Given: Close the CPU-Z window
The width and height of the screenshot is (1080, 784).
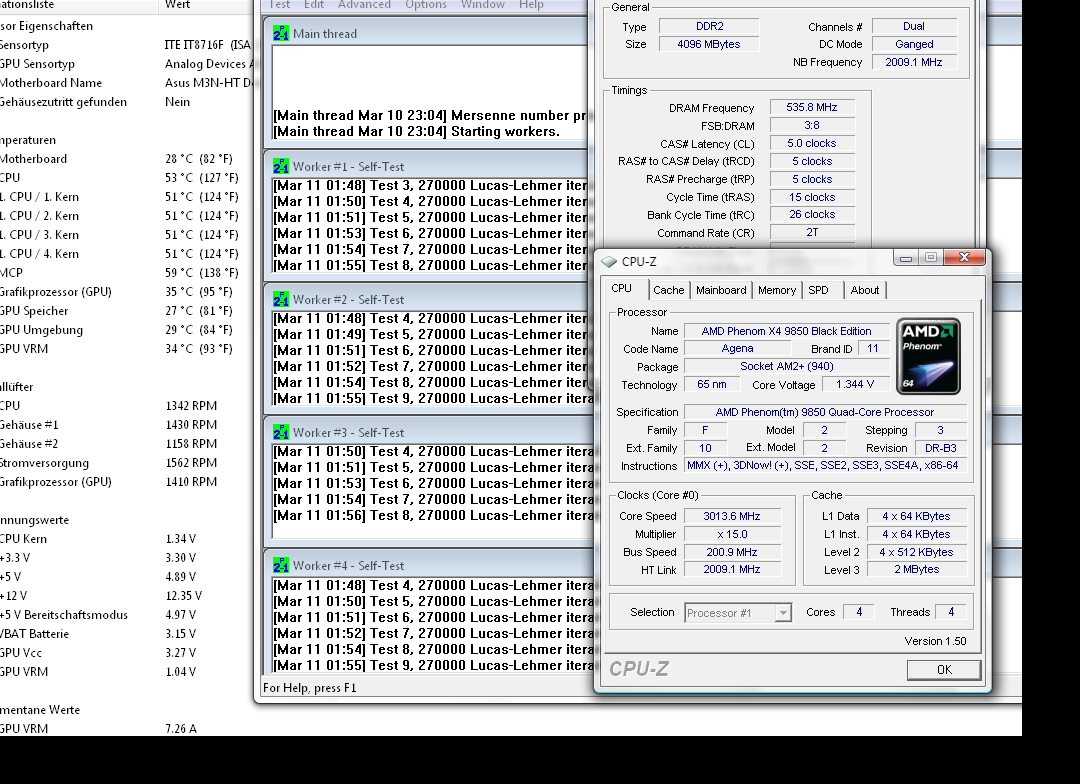Looking at the screenshot, I should tap(964, 258).
